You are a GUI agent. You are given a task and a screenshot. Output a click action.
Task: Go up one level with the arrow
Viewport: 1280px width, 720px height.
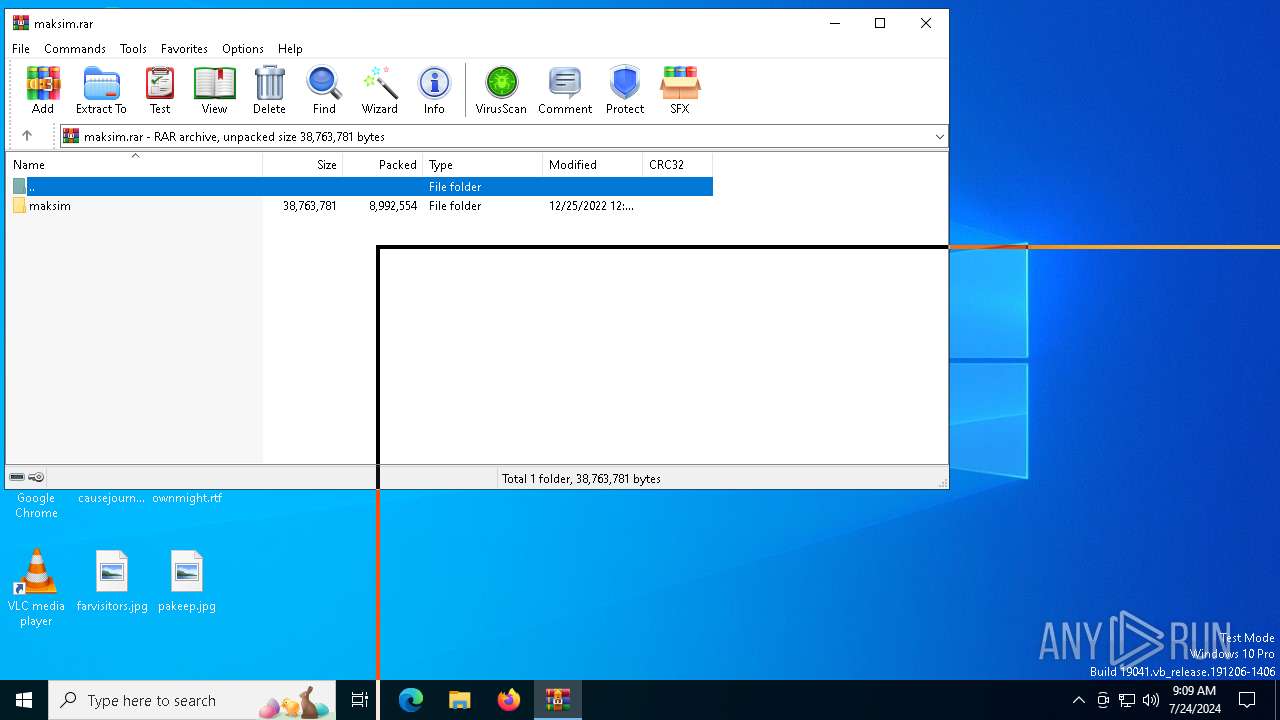[x=27, y=136]
